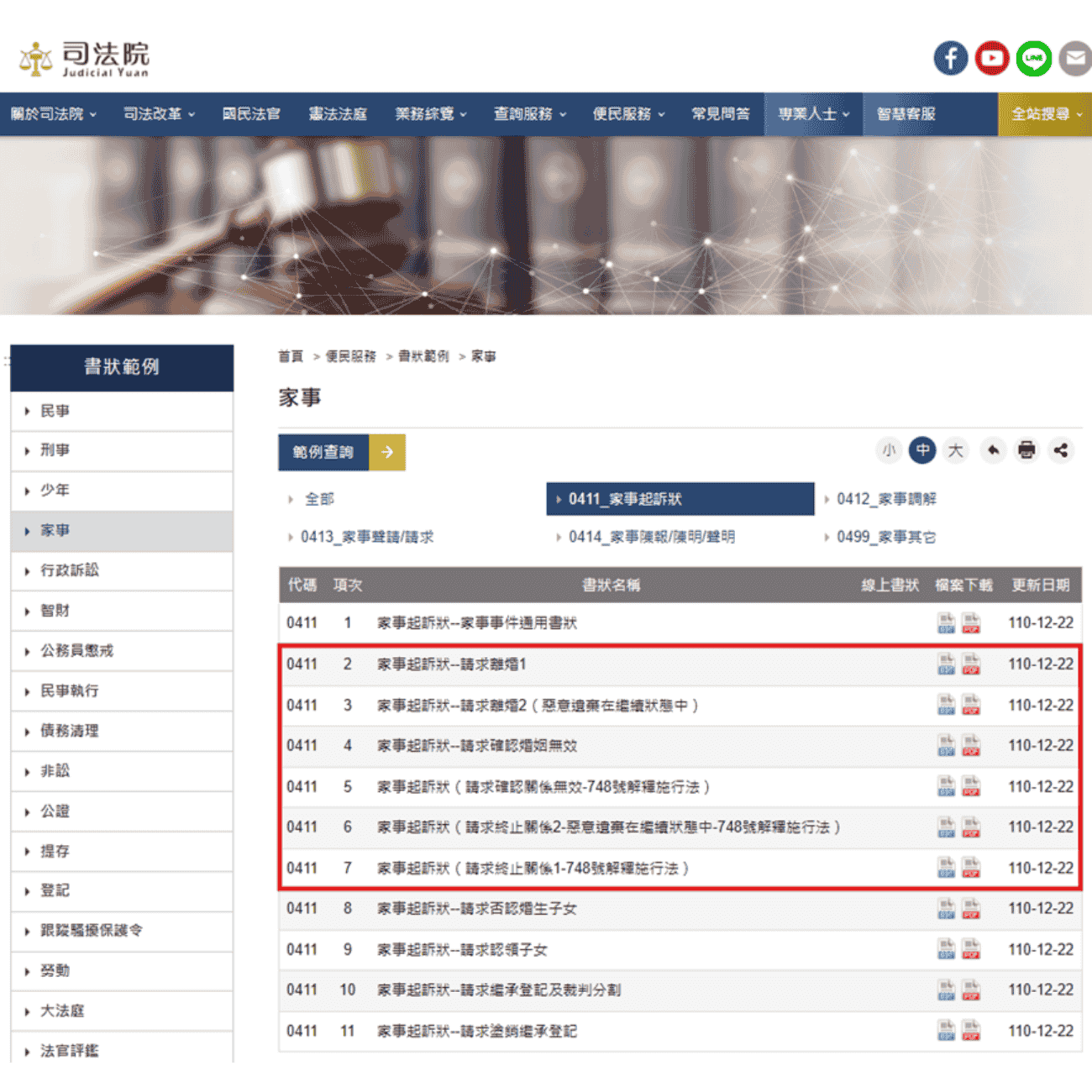Viewport: 1092px width, 1092px height.
Task: Open the 專業人士 dropdown in navigation
Action: point(811,113)
